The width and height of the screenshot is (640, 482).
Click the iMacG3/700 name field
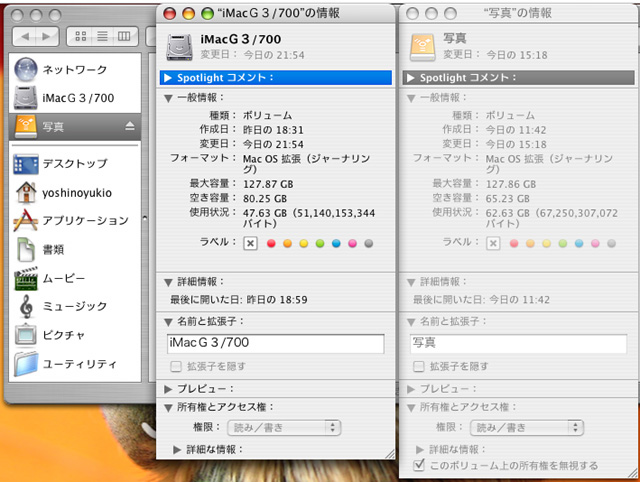point(276,344)
